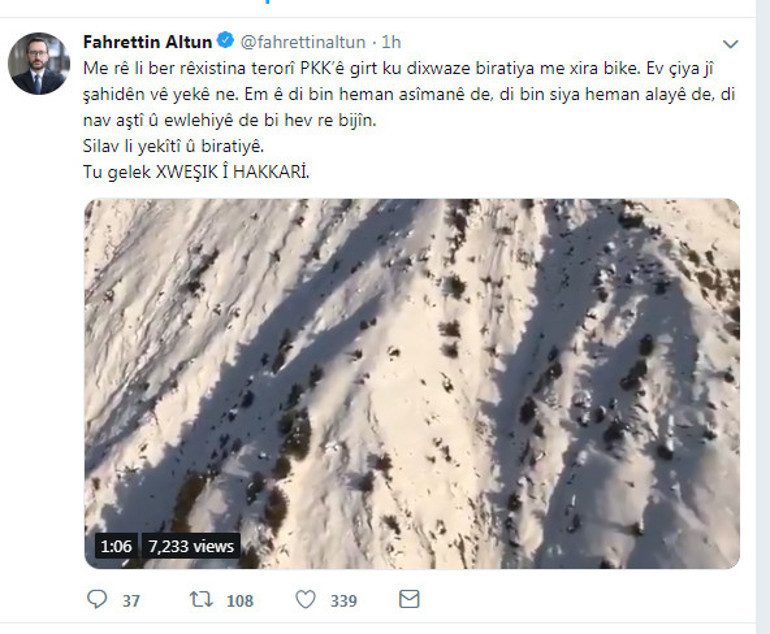Viewport: 770px width, 634px height.
Task: Click the line Silav li yekîtî û biratiyê
Action: pyautogui.click(x=174, y=146)
